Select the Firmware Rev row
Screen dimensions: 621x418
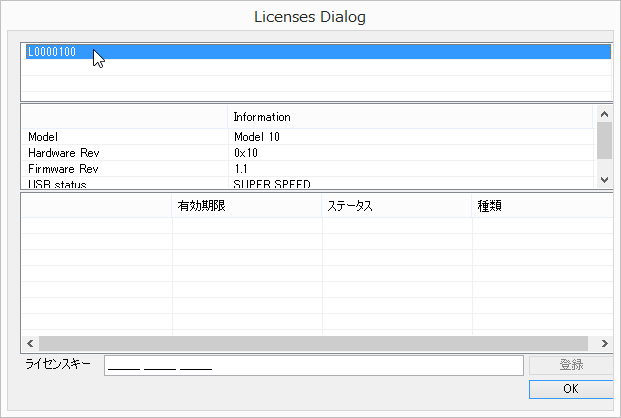click(x=63, y=169)
